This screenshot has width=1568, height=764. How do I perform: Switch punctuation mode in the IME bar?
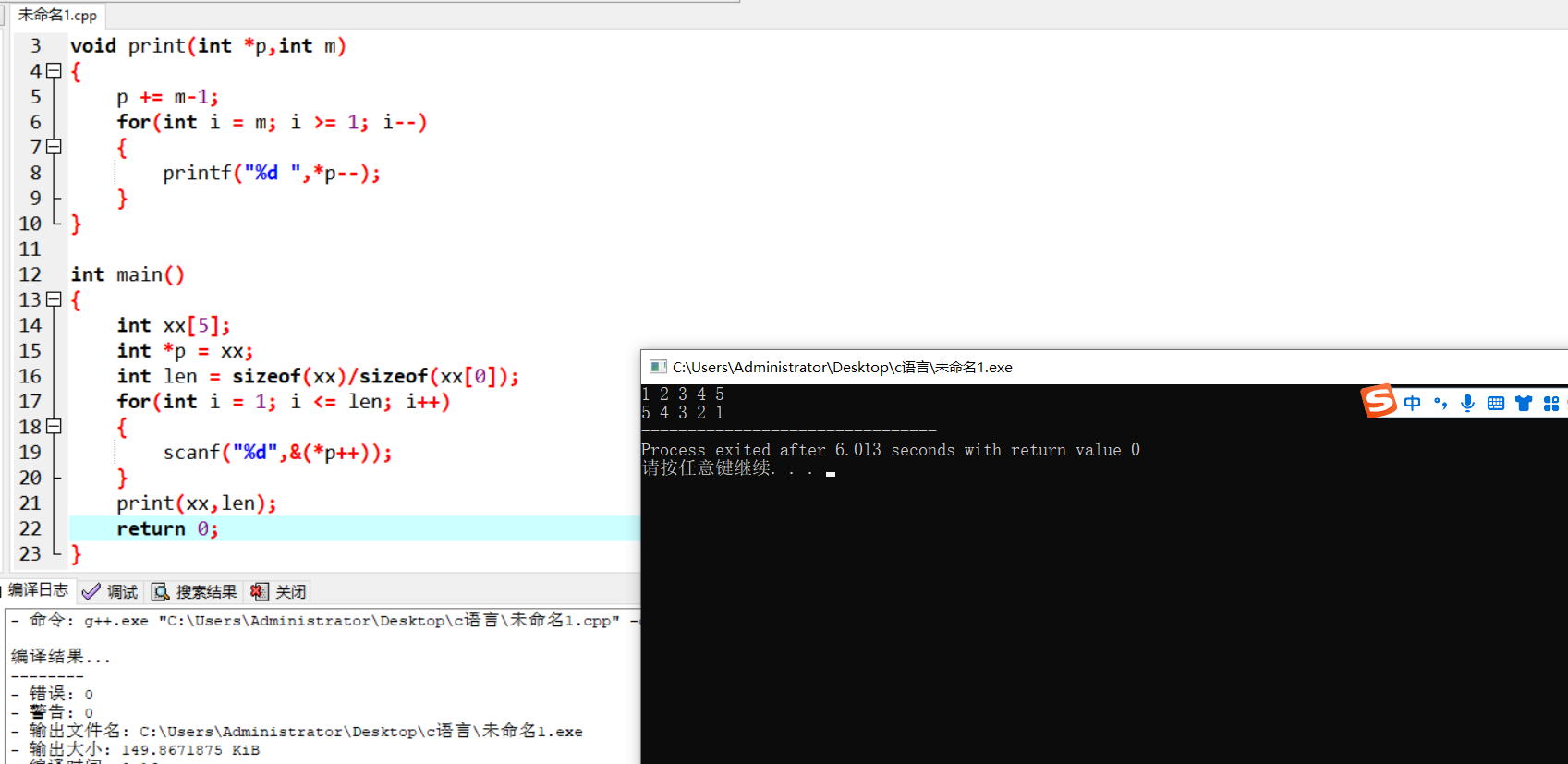click(1440, 403)
